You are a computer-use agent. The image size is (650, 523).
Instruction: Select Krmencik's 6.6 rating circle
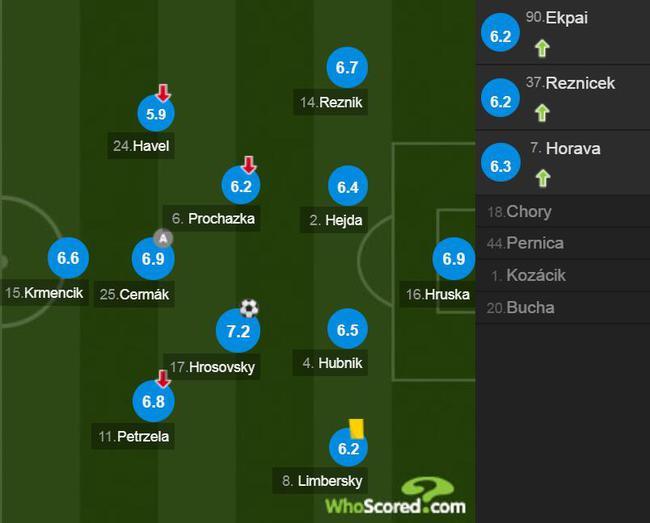point(68,258)
